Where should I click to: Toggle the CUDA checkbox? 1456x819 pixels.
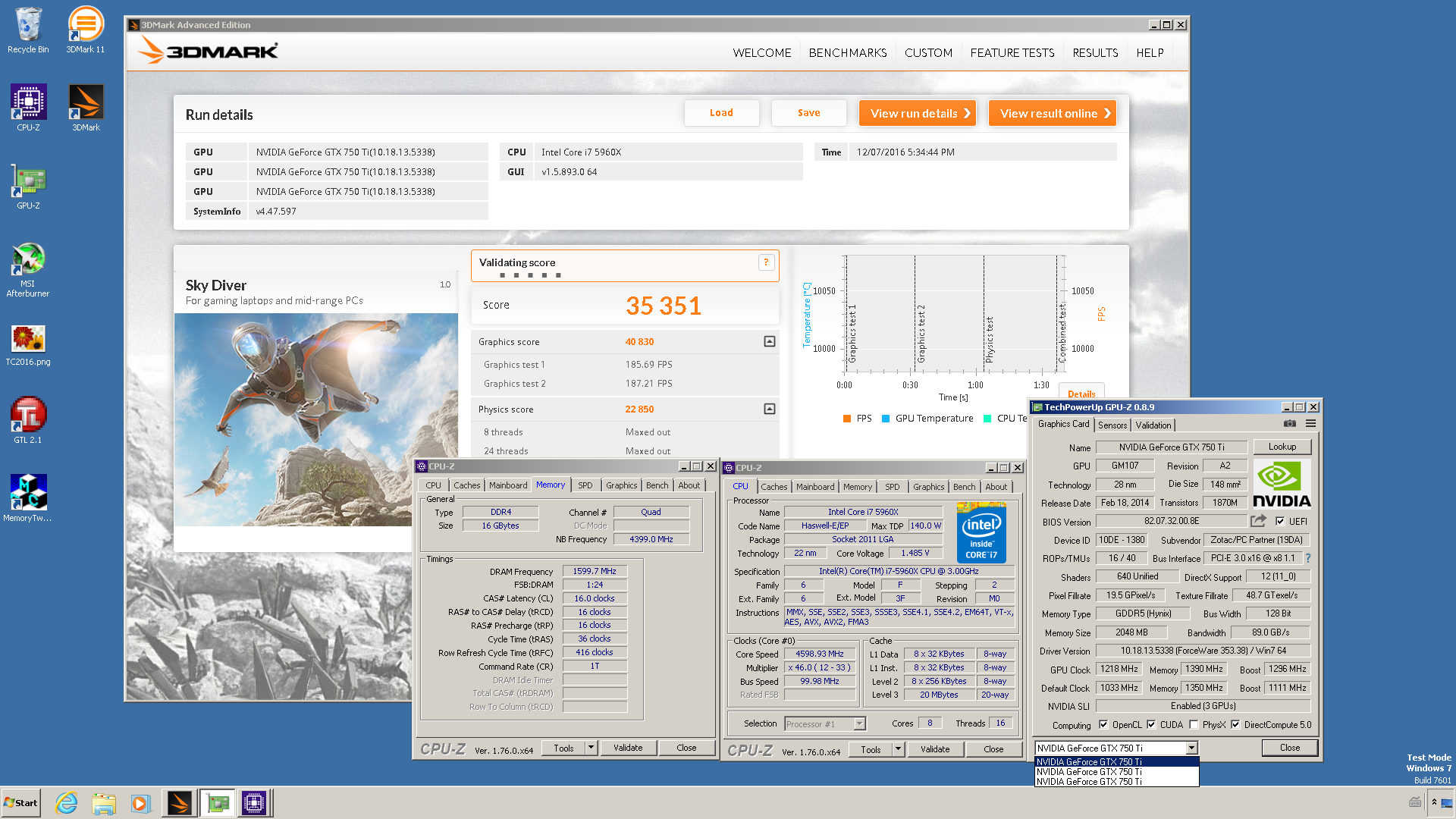pyautogui.click(x=1151, y=724)
